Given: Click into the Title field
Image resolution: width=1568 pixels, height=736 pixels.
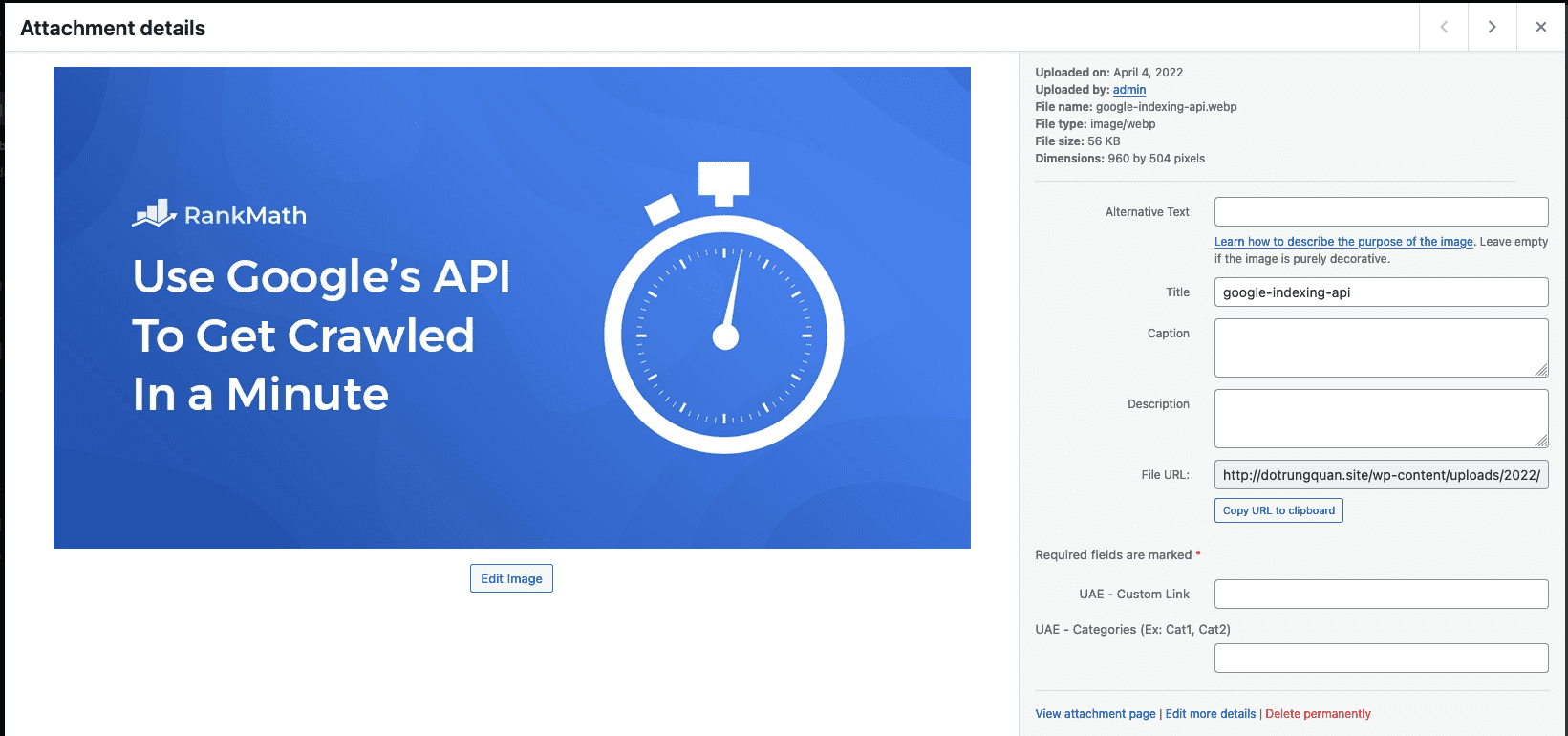Looking at the screenshot, I should [1381, 292].
